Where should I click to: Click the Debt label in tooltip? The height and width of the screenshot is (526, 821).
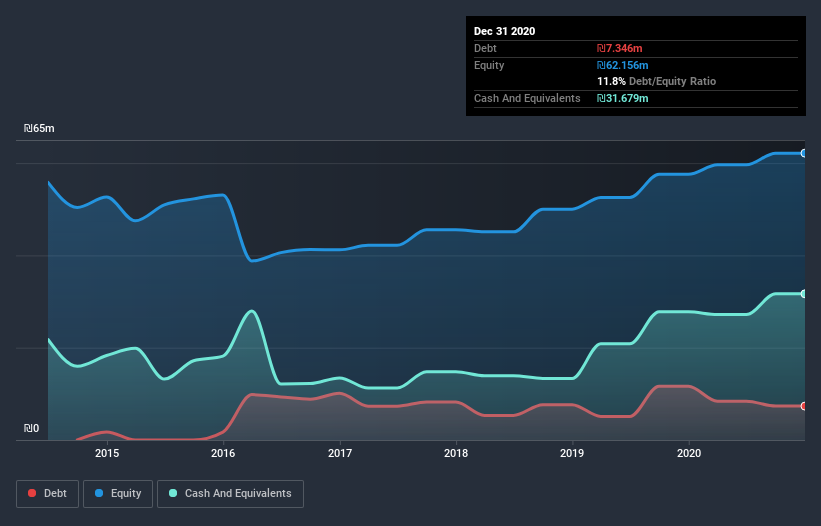[x=485, y=48]
